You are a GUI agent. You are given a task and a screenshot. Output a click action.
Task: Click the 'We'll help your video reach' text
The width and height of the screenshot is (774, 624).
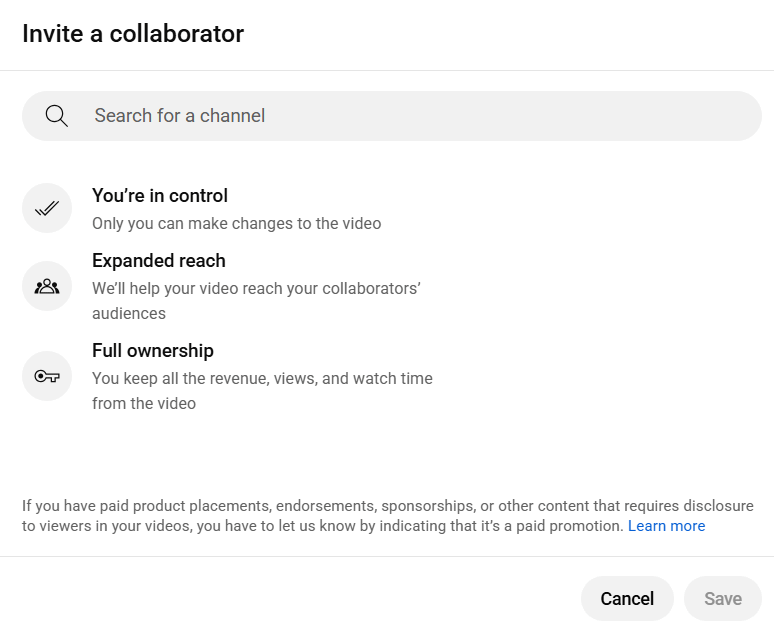point(255,289)
